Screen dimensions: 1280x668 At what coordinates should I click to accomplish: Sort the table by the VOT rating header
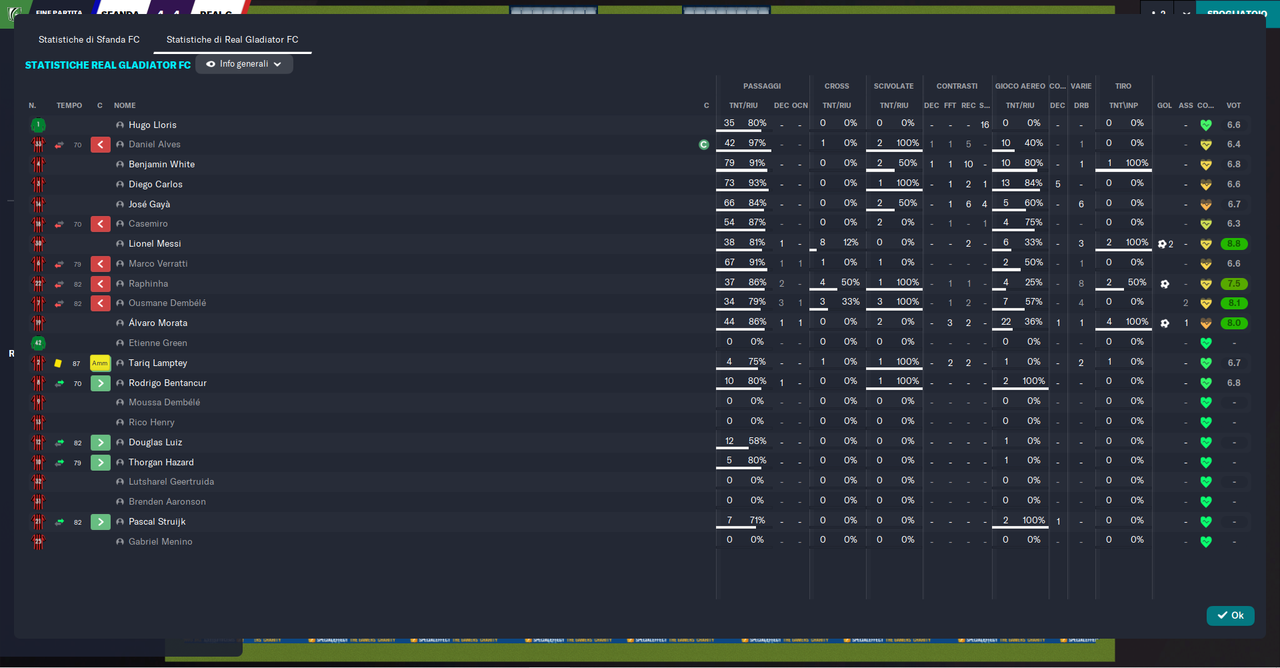pos(1233,105)
